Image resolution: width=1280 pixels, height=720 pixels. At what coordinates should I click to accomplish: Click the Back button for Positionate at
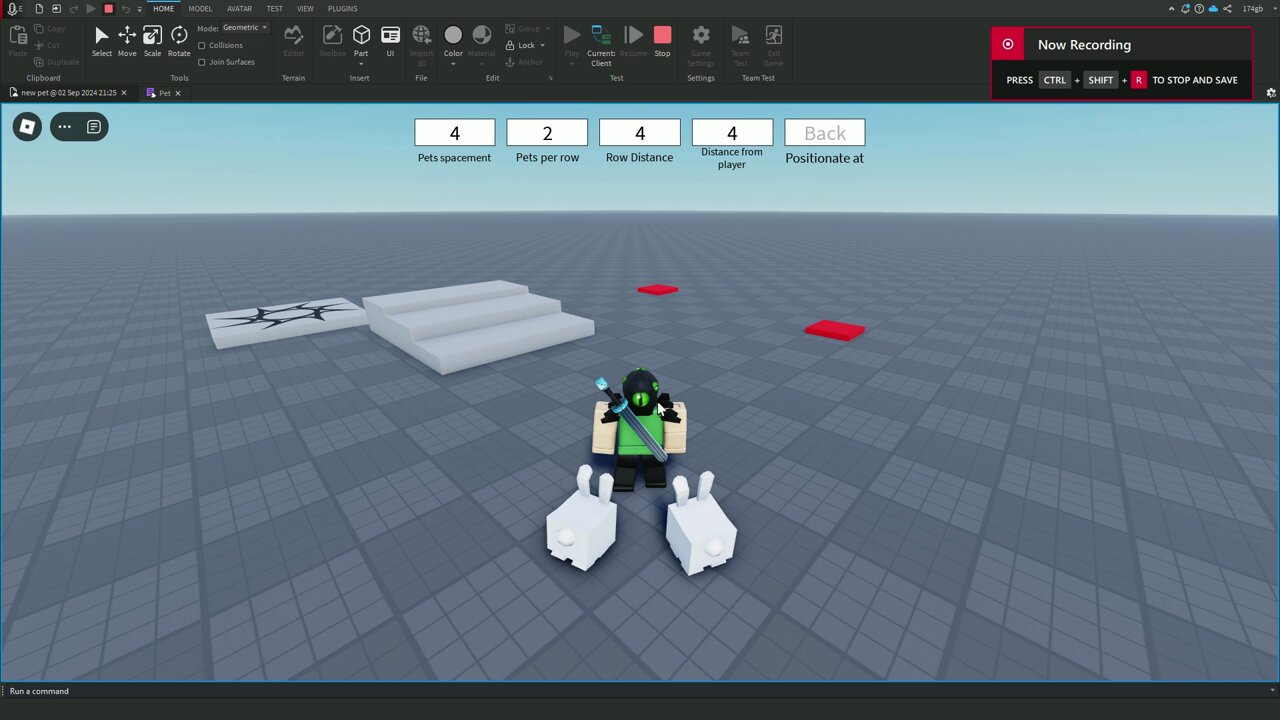tap(825, 133)
